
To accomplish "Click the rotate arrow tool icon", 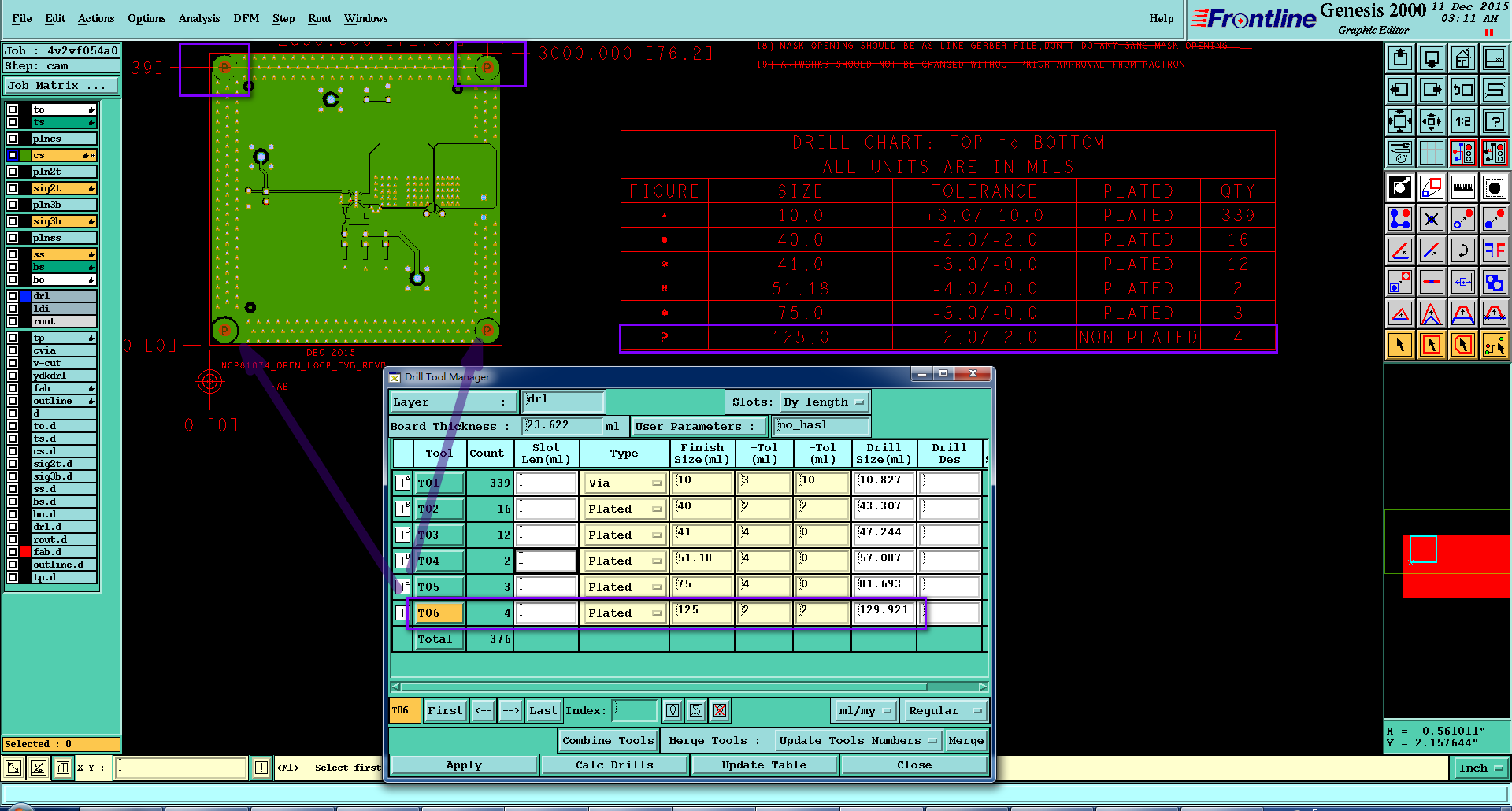I will point(1462,250).
